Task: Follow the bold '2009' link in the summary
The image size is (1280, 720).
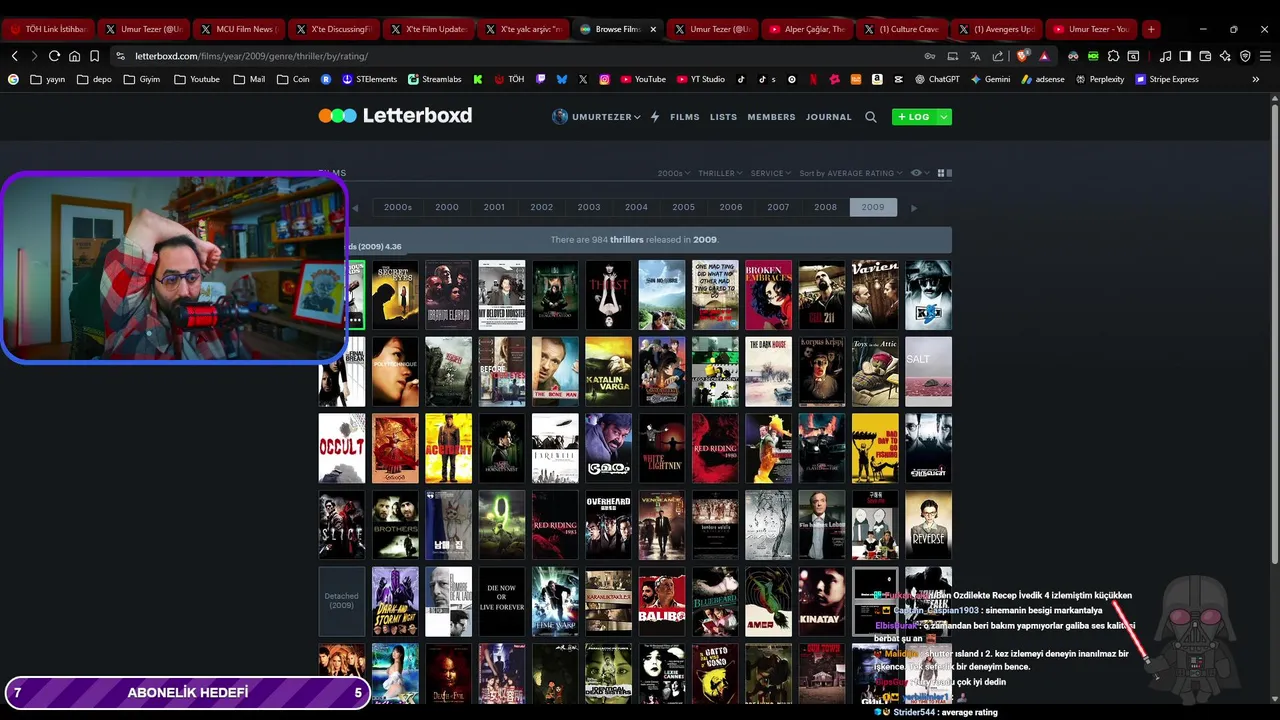Action: [x=705, y=240]
